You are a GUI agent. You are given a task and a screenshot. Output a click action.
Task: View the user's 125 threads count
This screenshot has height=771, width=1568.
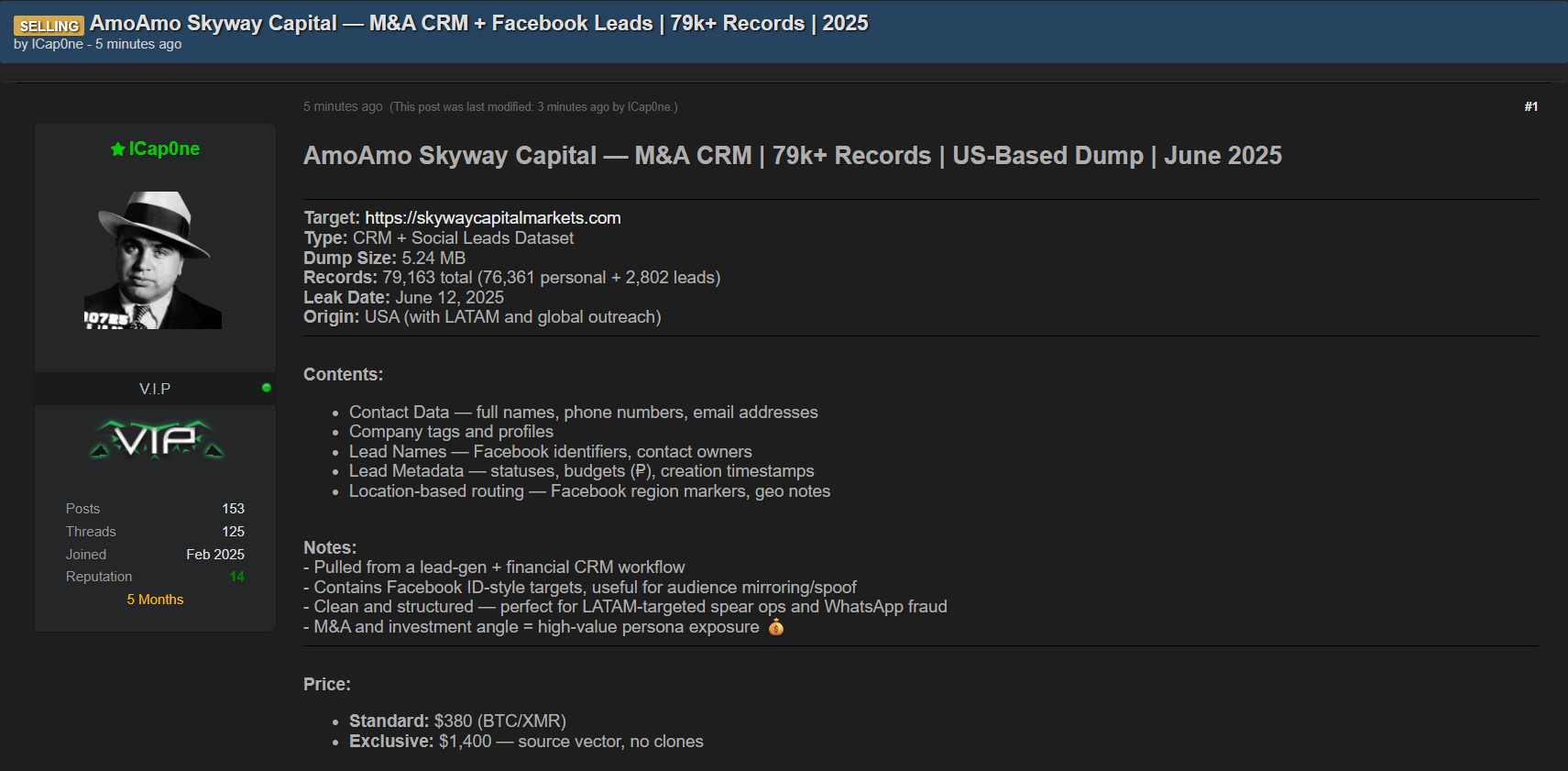click(233, 532)
